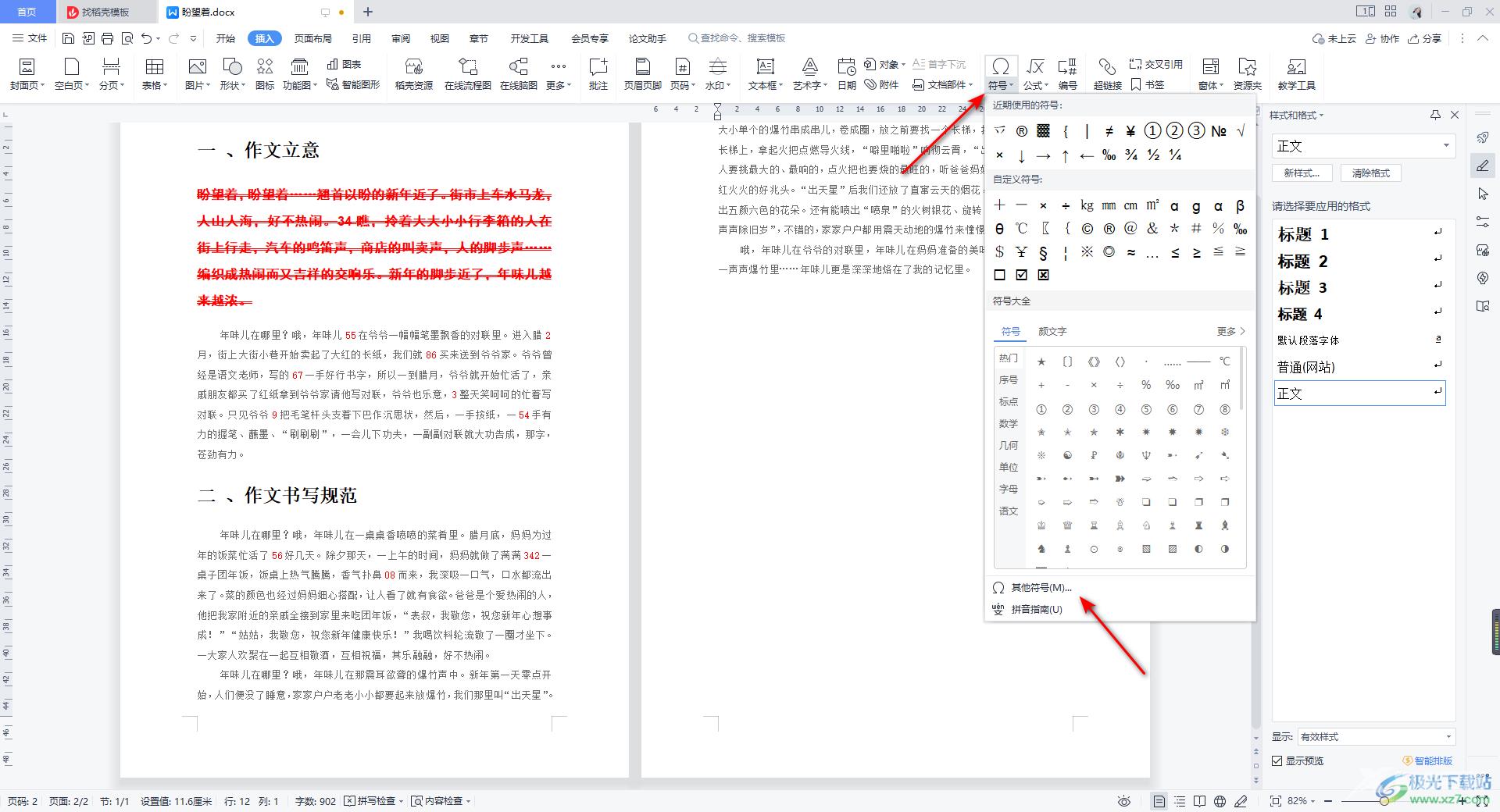Image resolution: width=1500 pixels, height=812 pixels.
Task: Expand the page number (页码) dropdown
Action: pos(694,86)
